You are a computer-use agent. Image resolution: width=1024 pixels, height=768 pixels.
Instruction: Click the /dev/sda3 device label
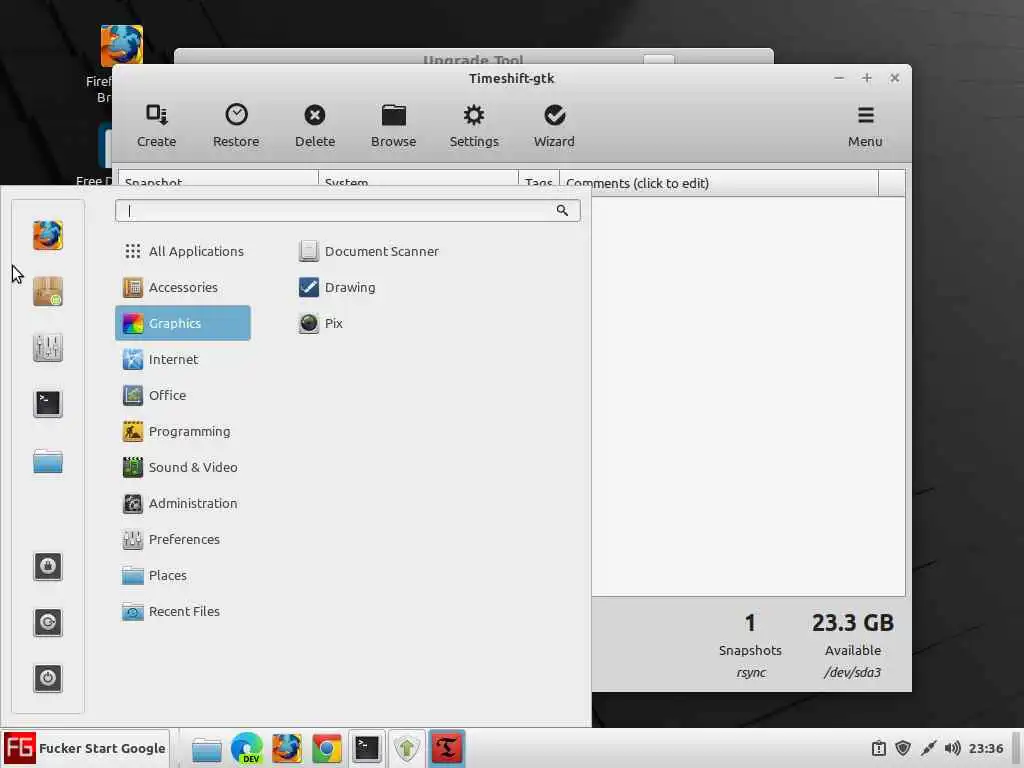coord(852,672)
